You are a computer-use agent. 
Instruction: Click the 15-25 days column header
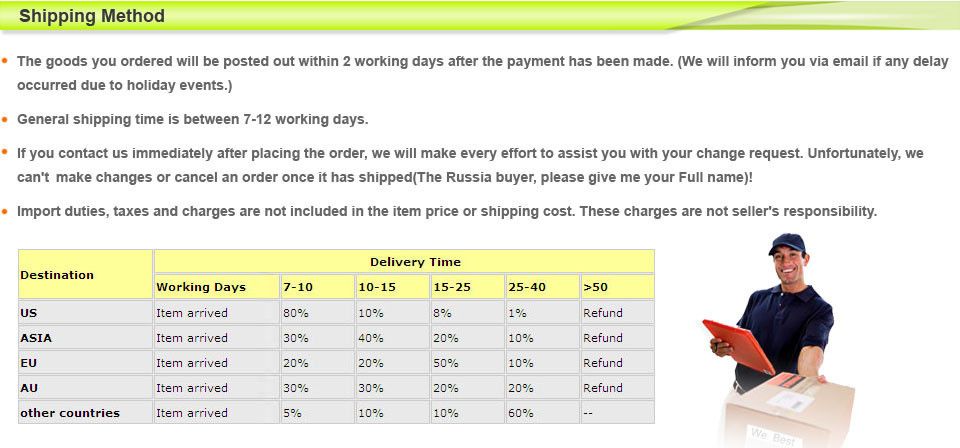468,287
